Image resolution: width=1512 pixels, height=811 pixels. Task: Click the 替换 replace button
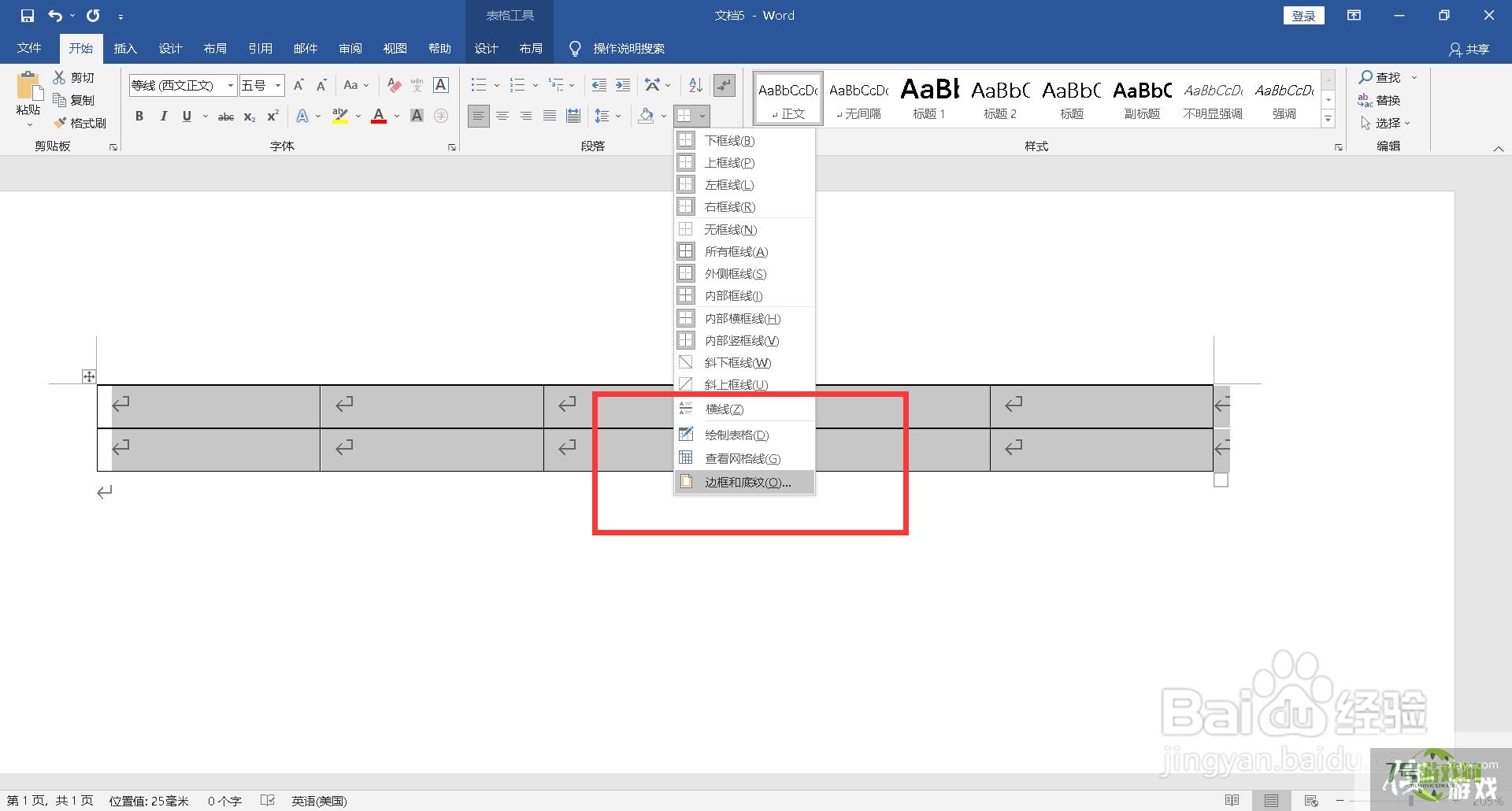click(x=1379, y=100)
